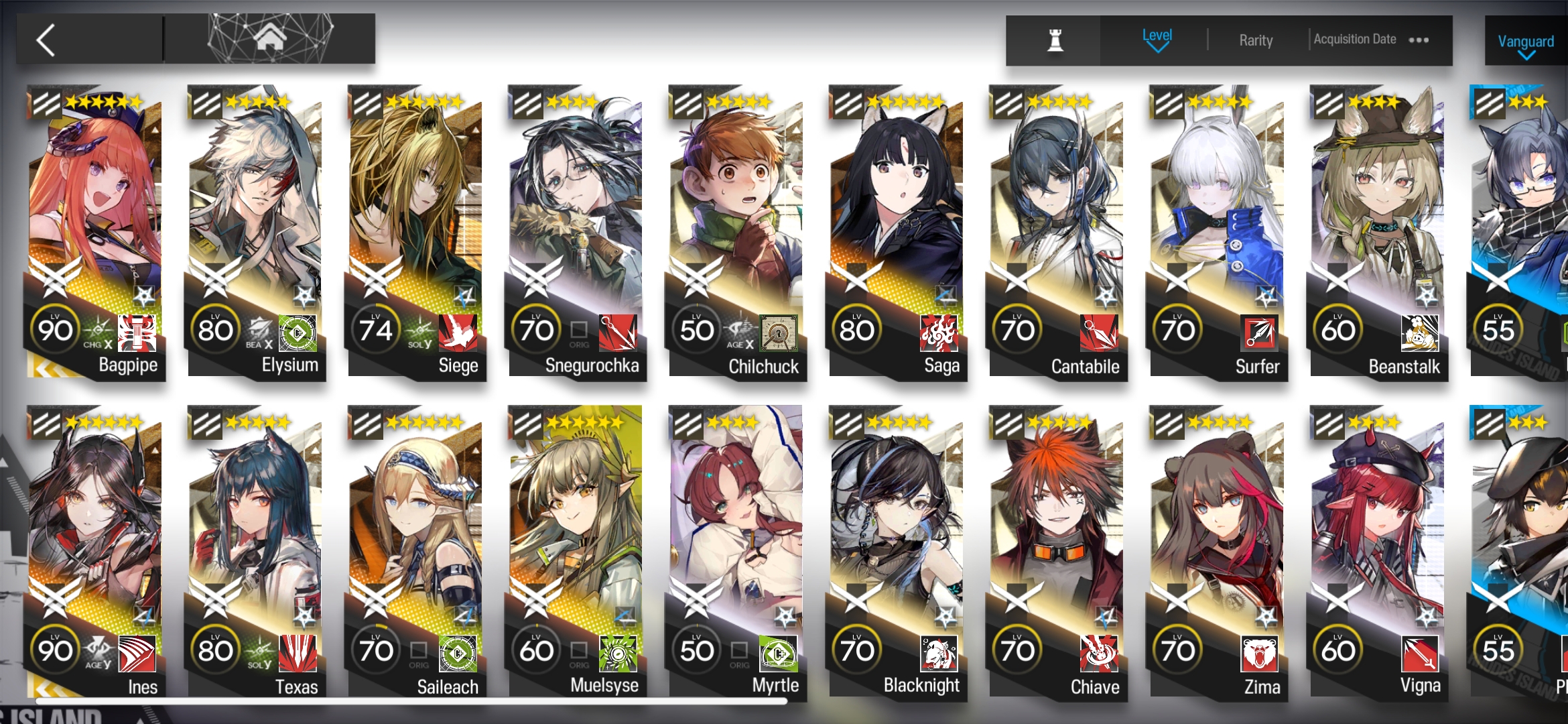The height and width of the screenshot is (724, 1568).
Task: Select the Texas operator card
Action: (255, 553)
